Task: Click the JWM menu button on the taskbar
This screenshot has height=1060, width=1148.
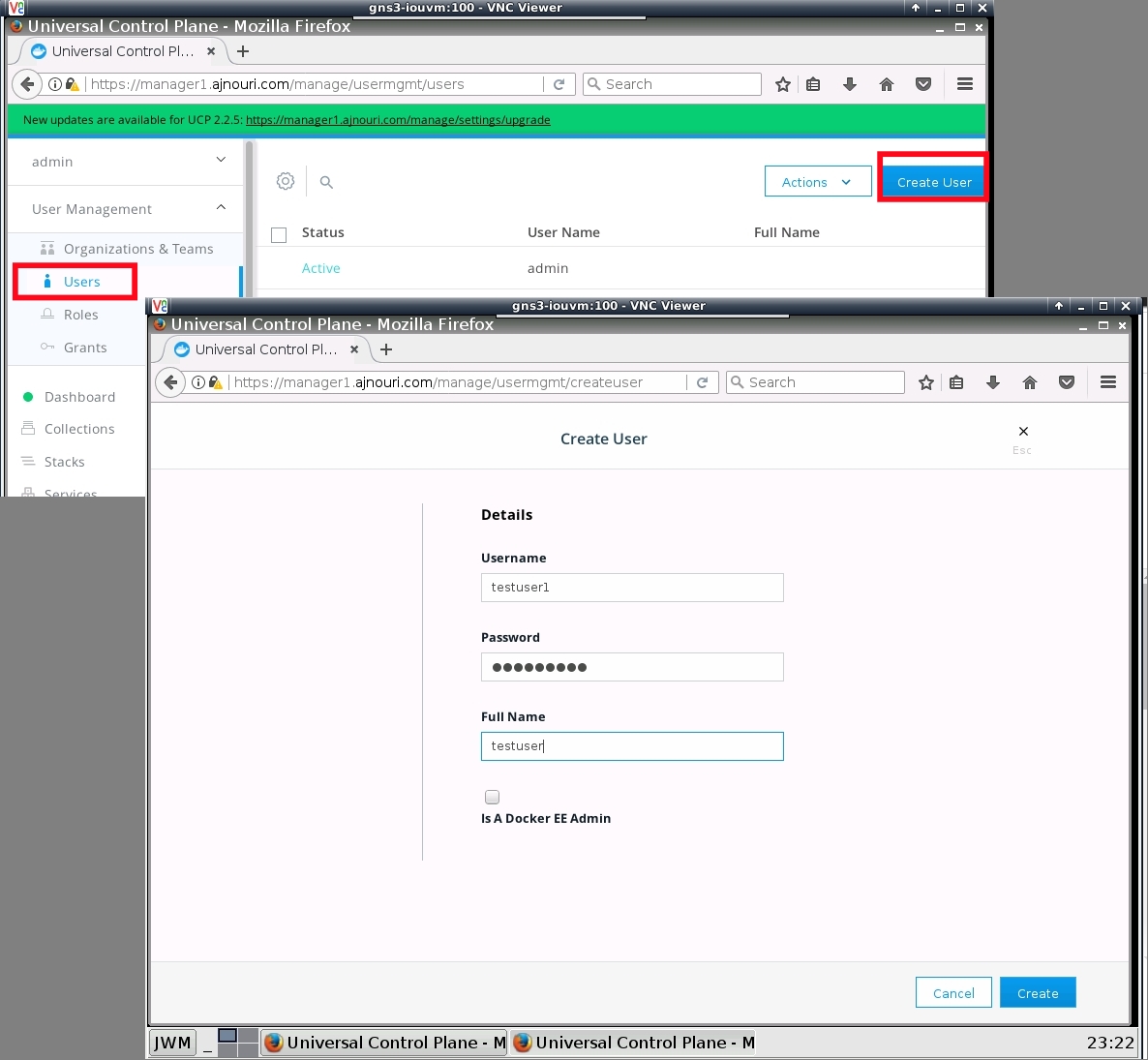Action: tap(173, 1043)
